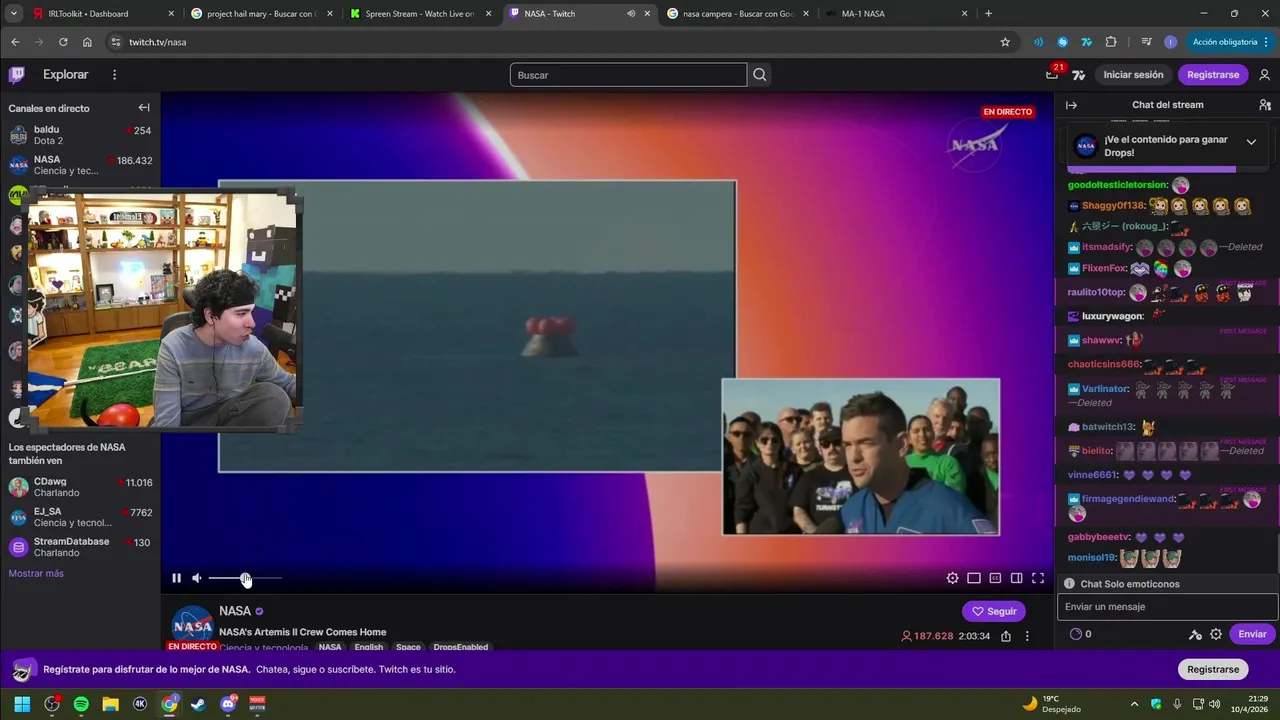Switch to the MA-1 NASA tab
Image resolution: width=1280 pixels, height=720 pixels.
(x=895, y=14)
